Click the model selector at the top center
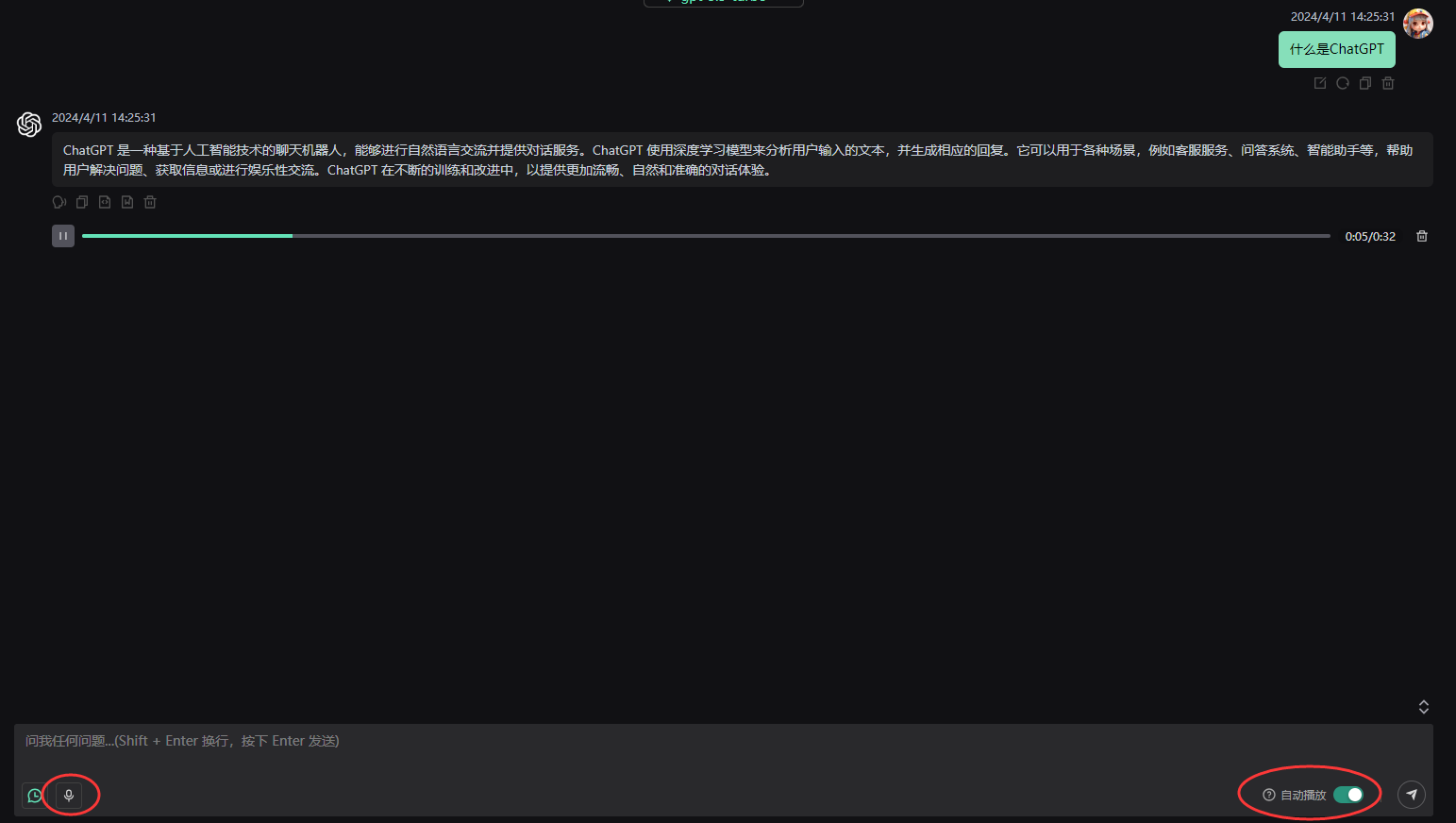 coord(724,3)
